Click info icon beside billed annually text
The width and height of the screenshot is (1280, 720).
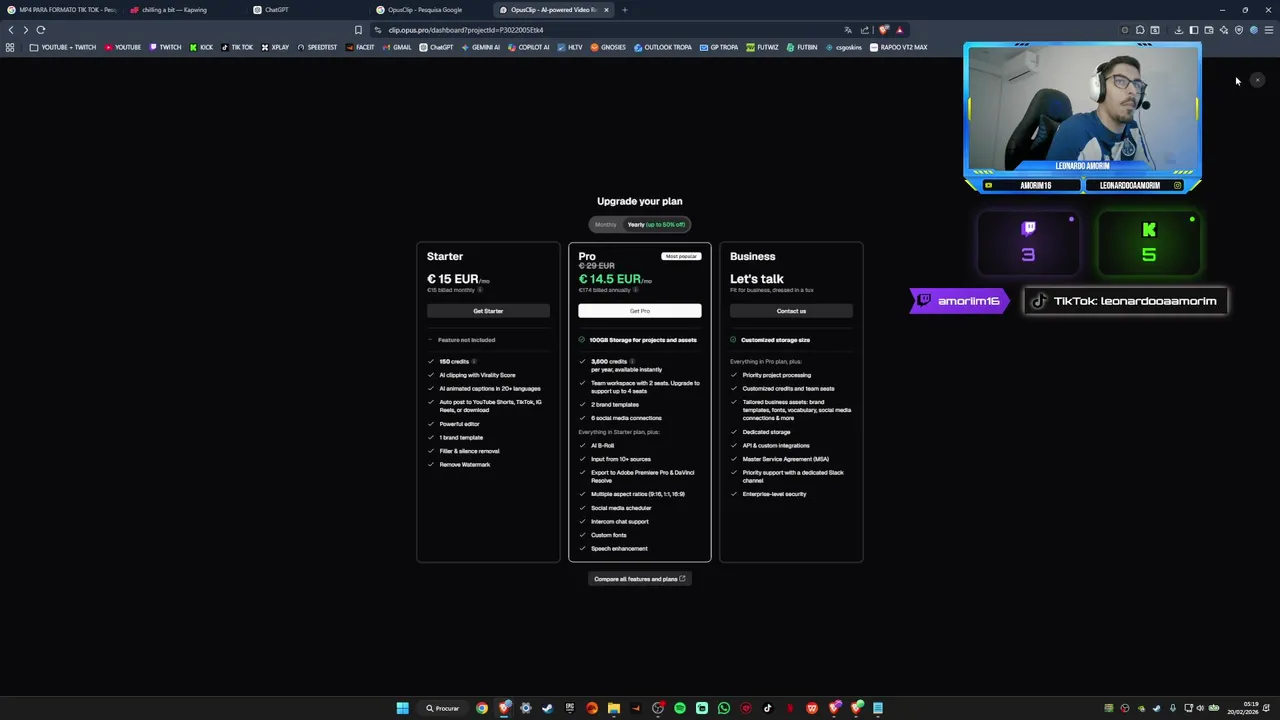(x=635, y=290)
